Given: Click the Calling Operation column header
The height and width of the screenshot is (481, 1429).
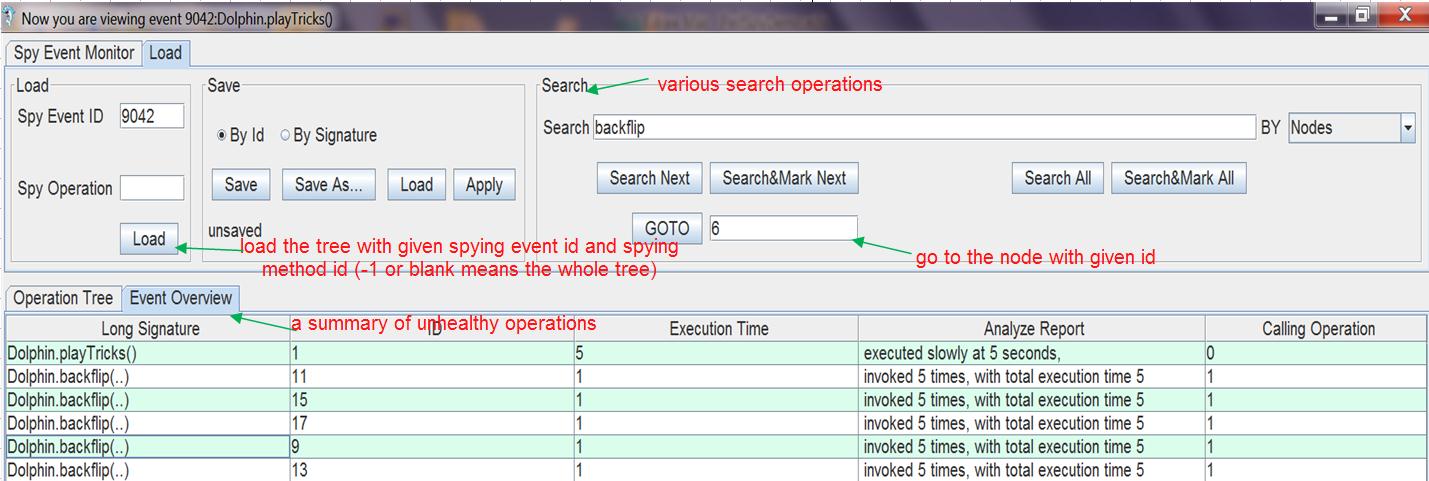Looking at the screenshot, I should (1317, 329).
